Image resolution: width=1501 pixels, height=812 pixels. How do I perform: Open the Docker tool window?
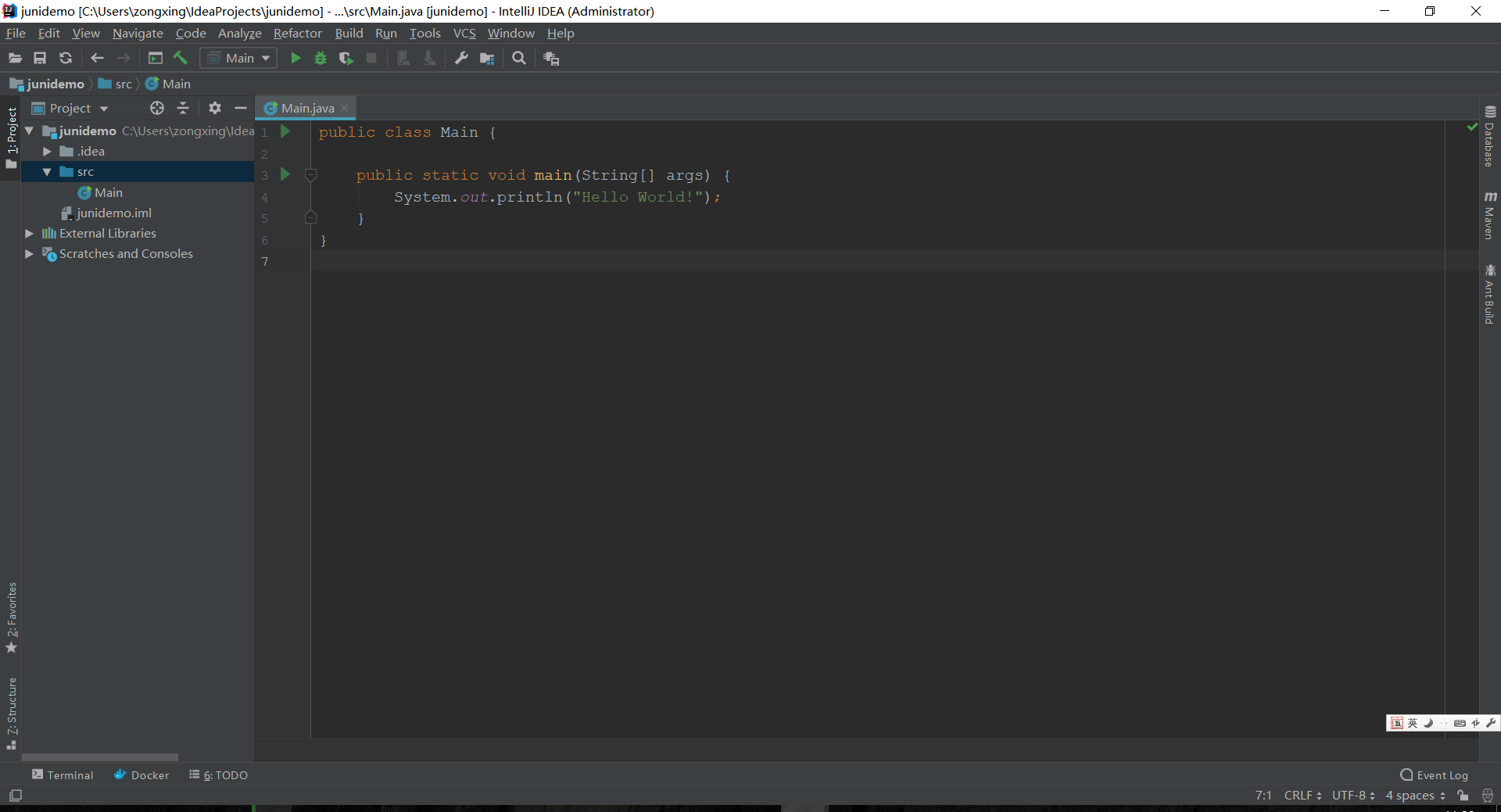coord(142,774)
